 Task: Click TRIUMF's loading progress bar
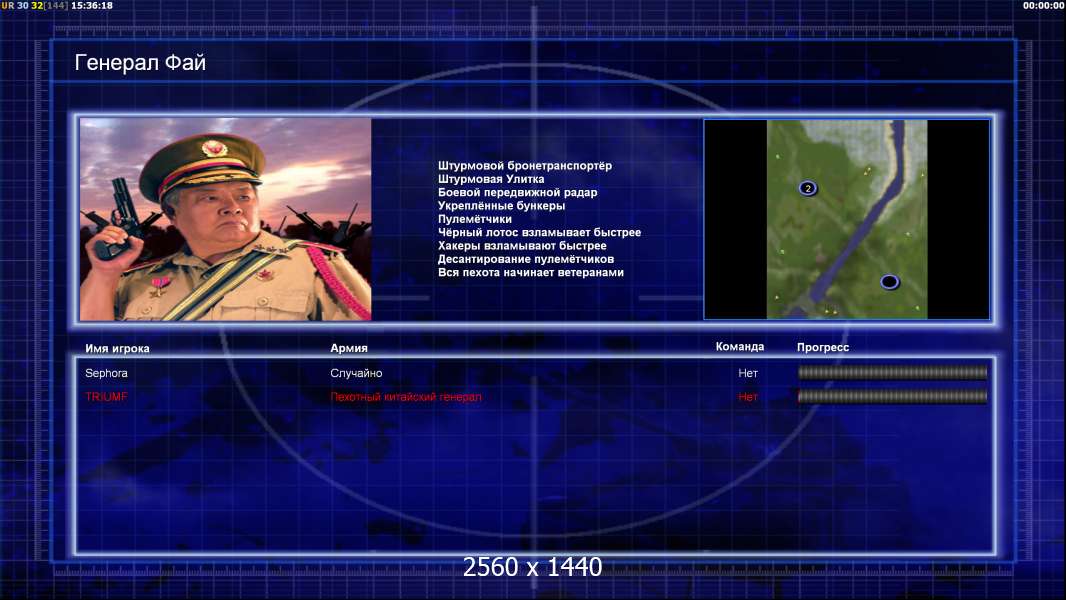pos(892,396)
